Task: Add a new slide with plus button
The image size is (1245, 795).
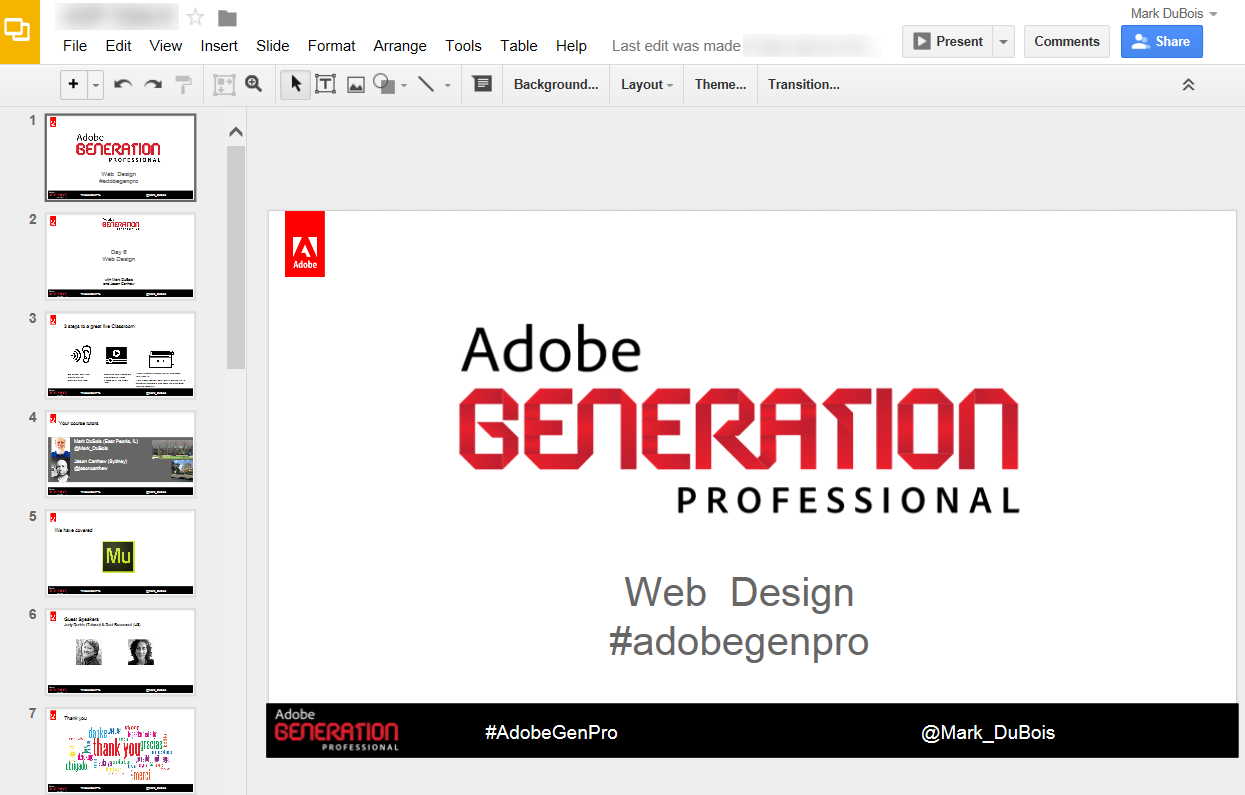Action: pos(74,85)
